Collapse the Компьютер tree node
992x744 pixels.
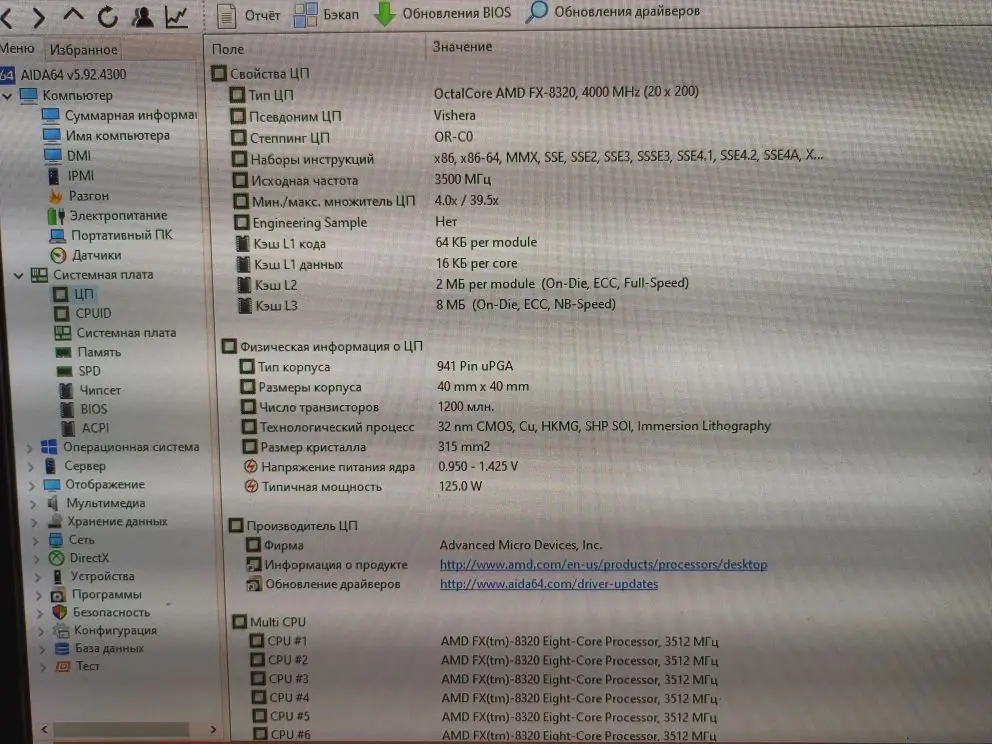point(8,96)
